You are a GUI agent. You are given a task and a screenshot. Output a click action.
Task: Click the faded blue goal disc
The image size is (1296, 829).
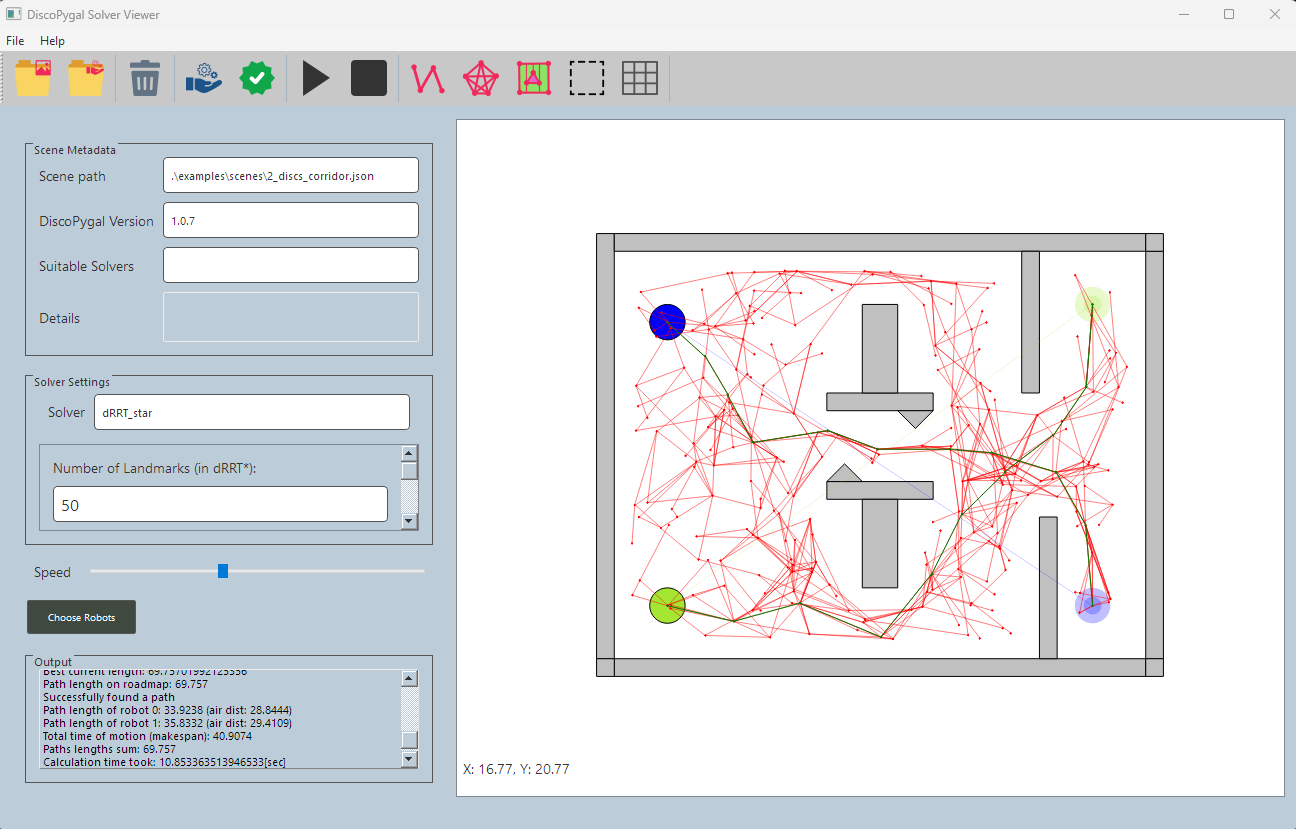pyautogui.click(x=1092, y=605)
